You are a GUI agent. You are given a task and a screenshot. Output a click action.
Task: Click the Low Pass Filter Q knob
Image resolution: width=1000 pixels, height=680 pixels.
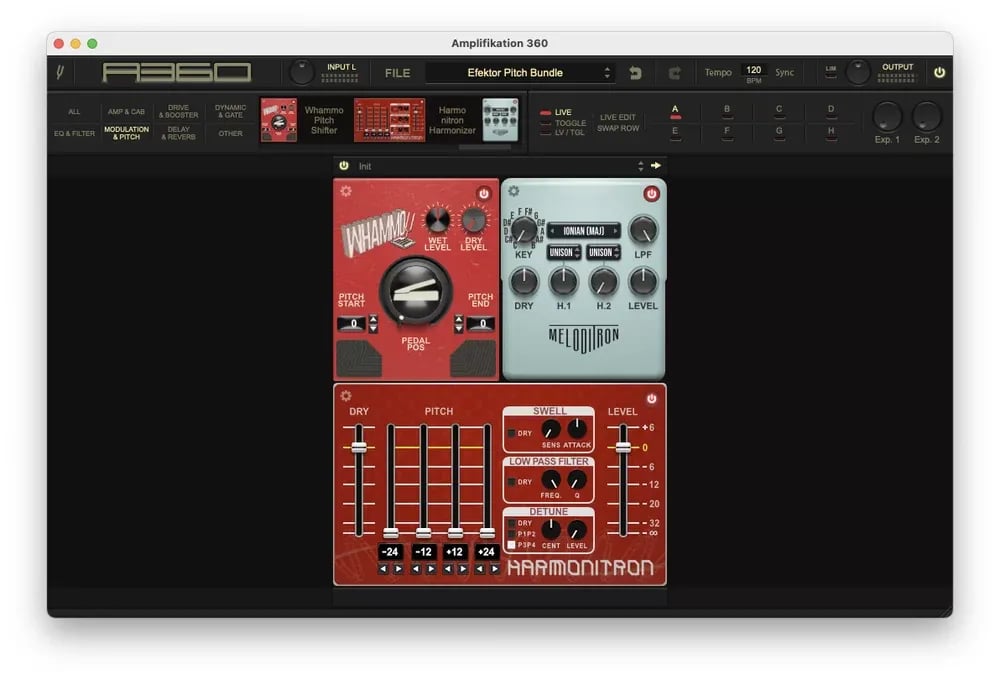pyautogui.click(x=577, y=480)
